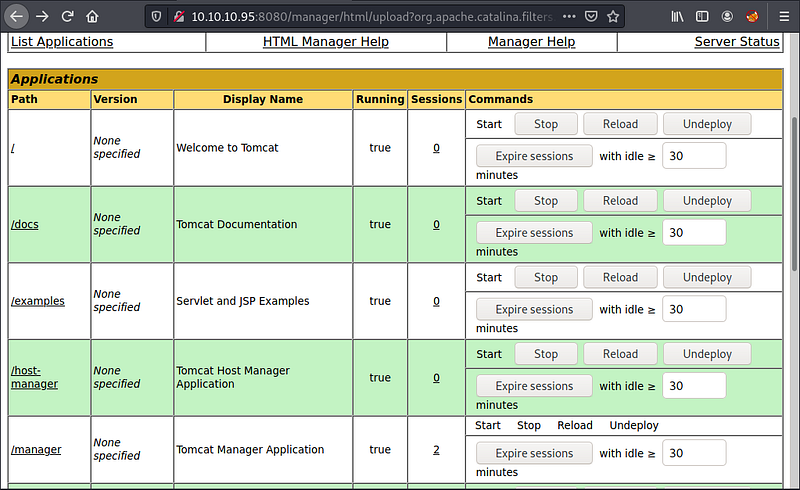Open the Firefox account icon
The height and width of the screenshot is (490, 800).
click(x=727, y=17)
